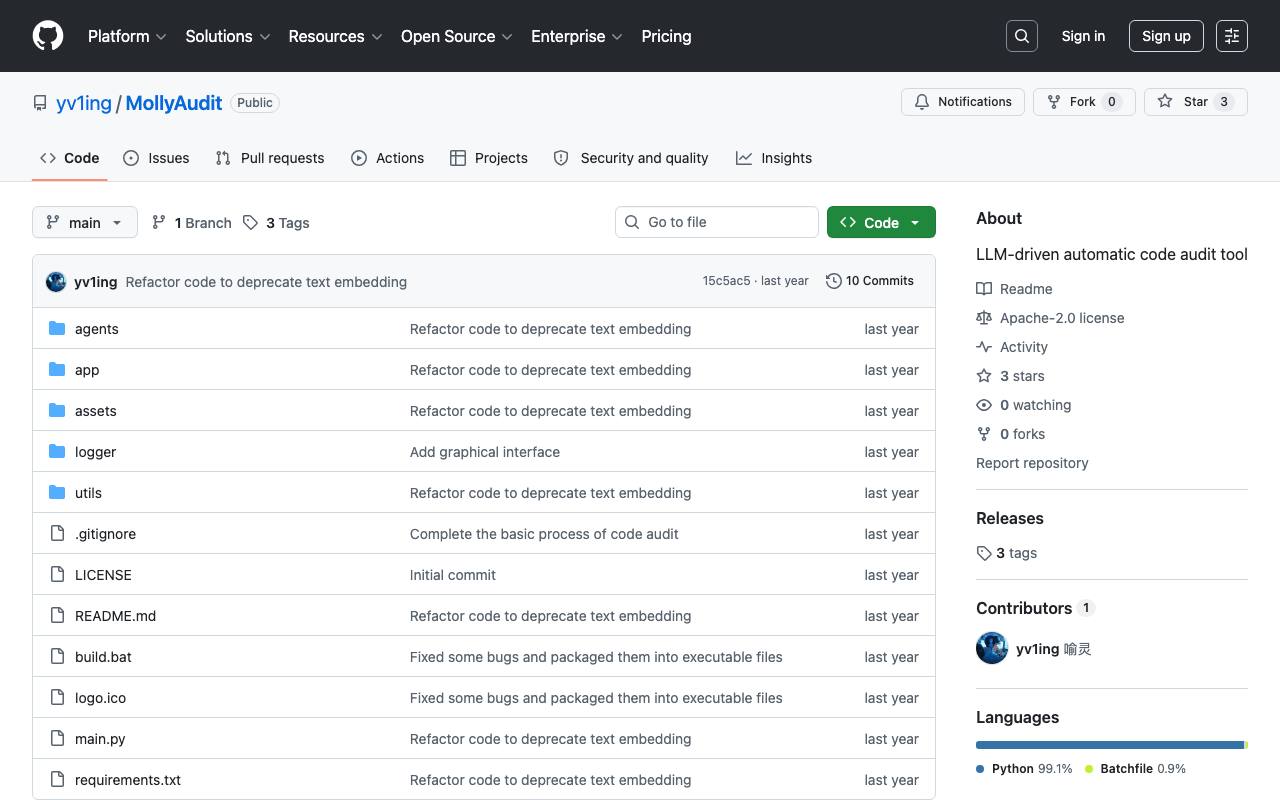Image resolution: width=1280 pixels, height=800 pixels.
Task: Open the Insights tab
Action: (x=774, y=158)
